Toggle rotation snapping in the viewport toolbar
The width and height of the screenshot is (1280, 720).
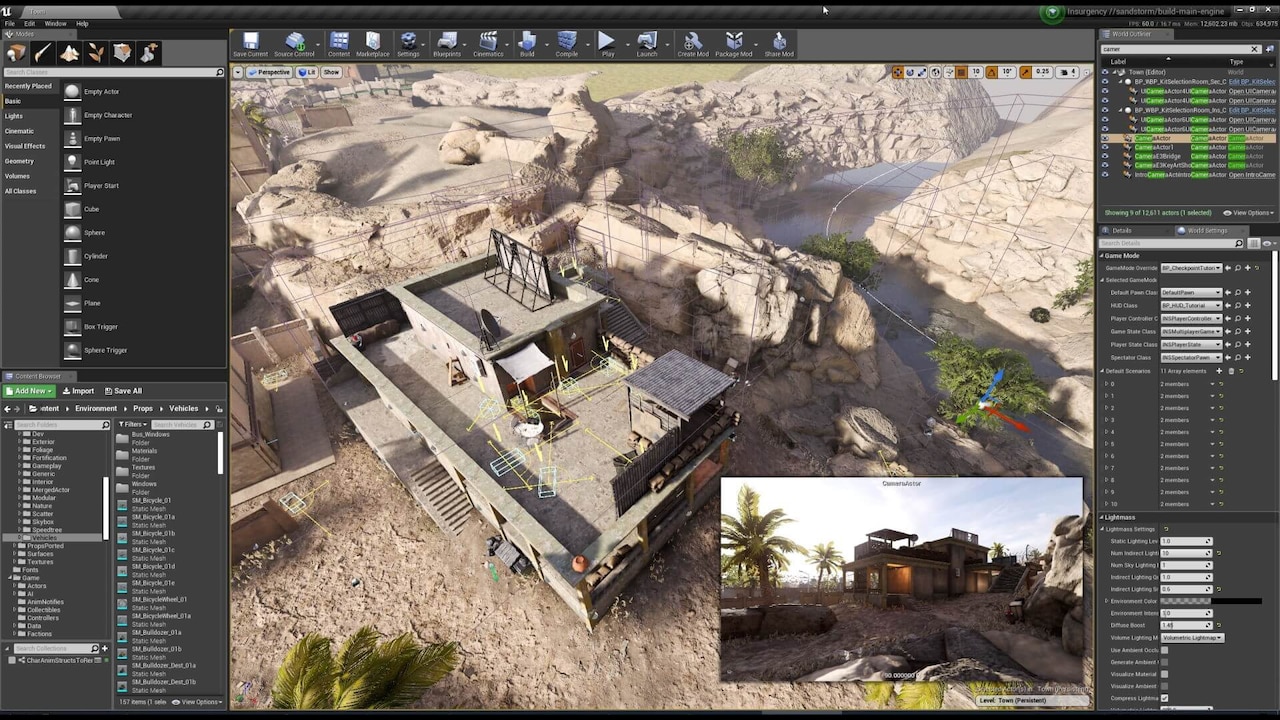pos(992,72)
